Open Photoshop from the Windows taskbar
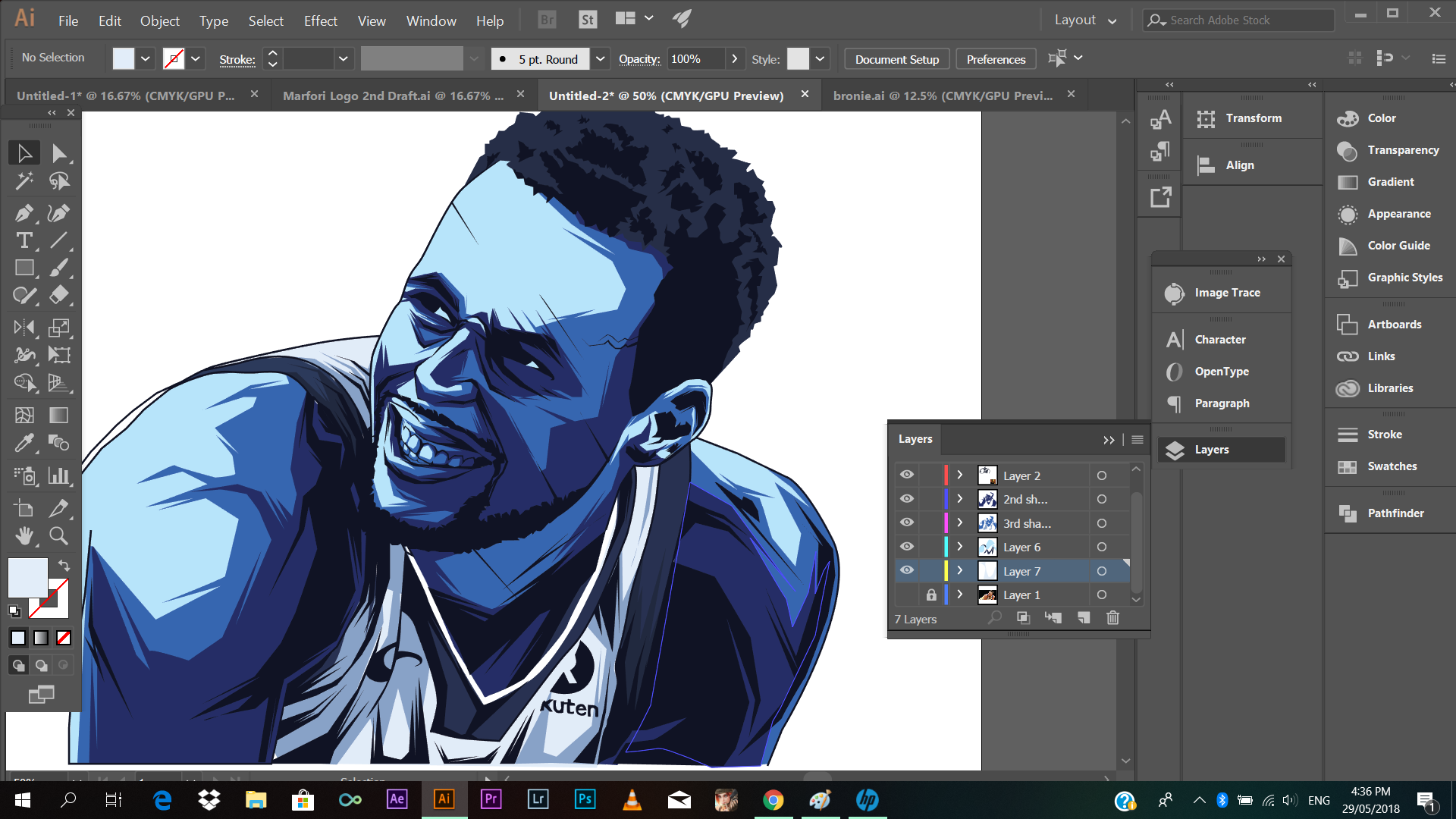The height and width of the screenshot is (819, 1456). (585, 799)
